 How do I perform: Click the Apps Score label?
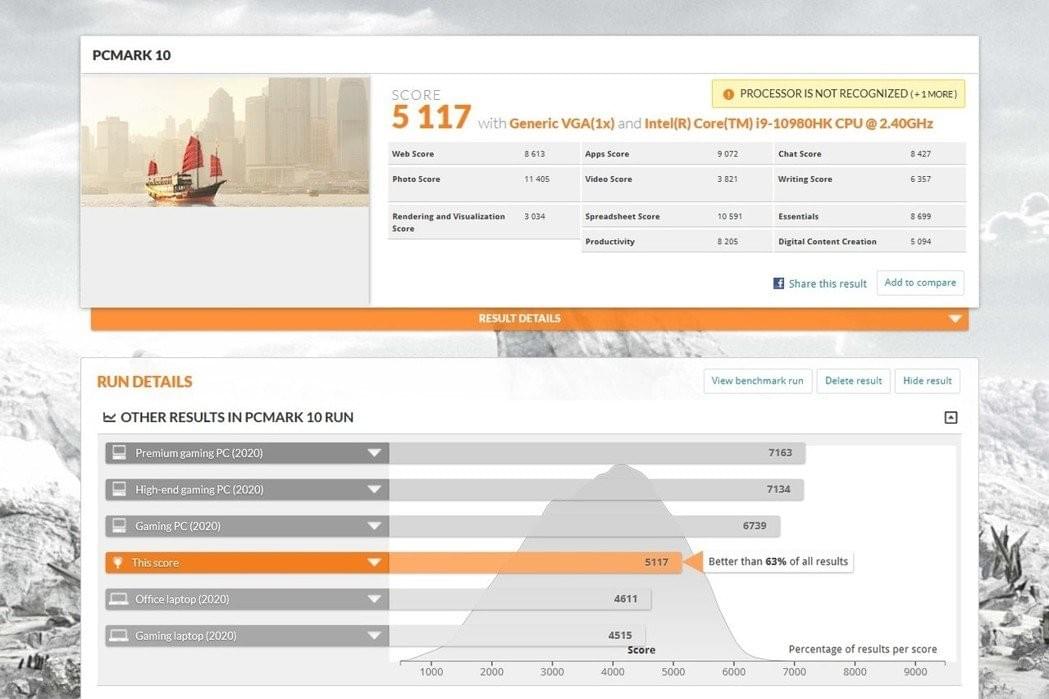(607, 154)
